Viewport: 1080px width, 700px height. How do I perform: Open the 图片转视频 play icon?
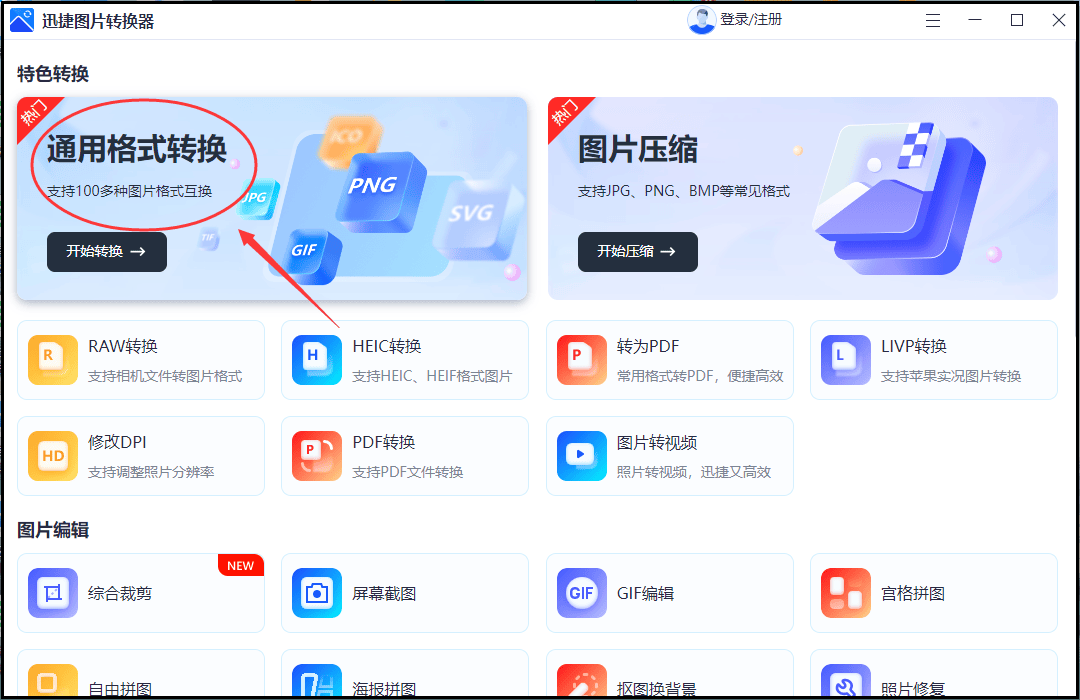tap(581, 456)
